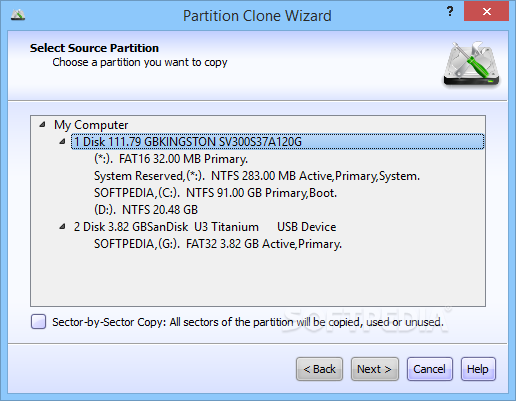Screen dimensions: 516x401
Task: Collapse the 1 Disk KINGSTON node
Action: pyautogui.click(x=62, y=142)
